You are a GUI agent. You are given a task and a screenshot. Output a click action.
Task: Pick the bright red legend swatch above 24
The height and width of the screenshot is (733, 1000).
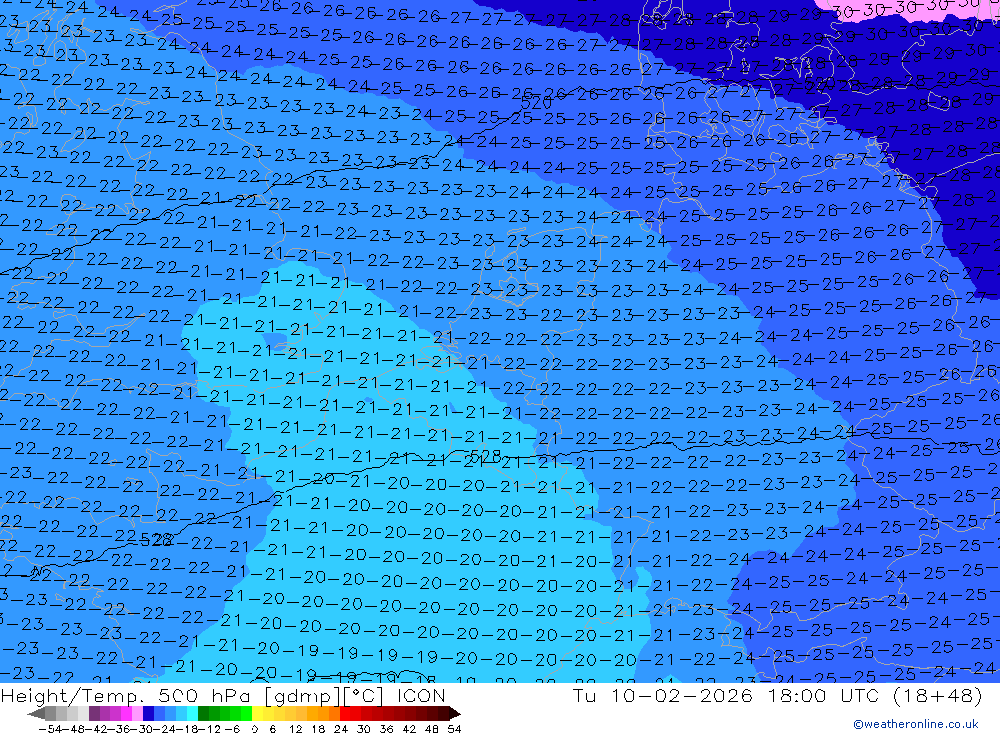346,713
